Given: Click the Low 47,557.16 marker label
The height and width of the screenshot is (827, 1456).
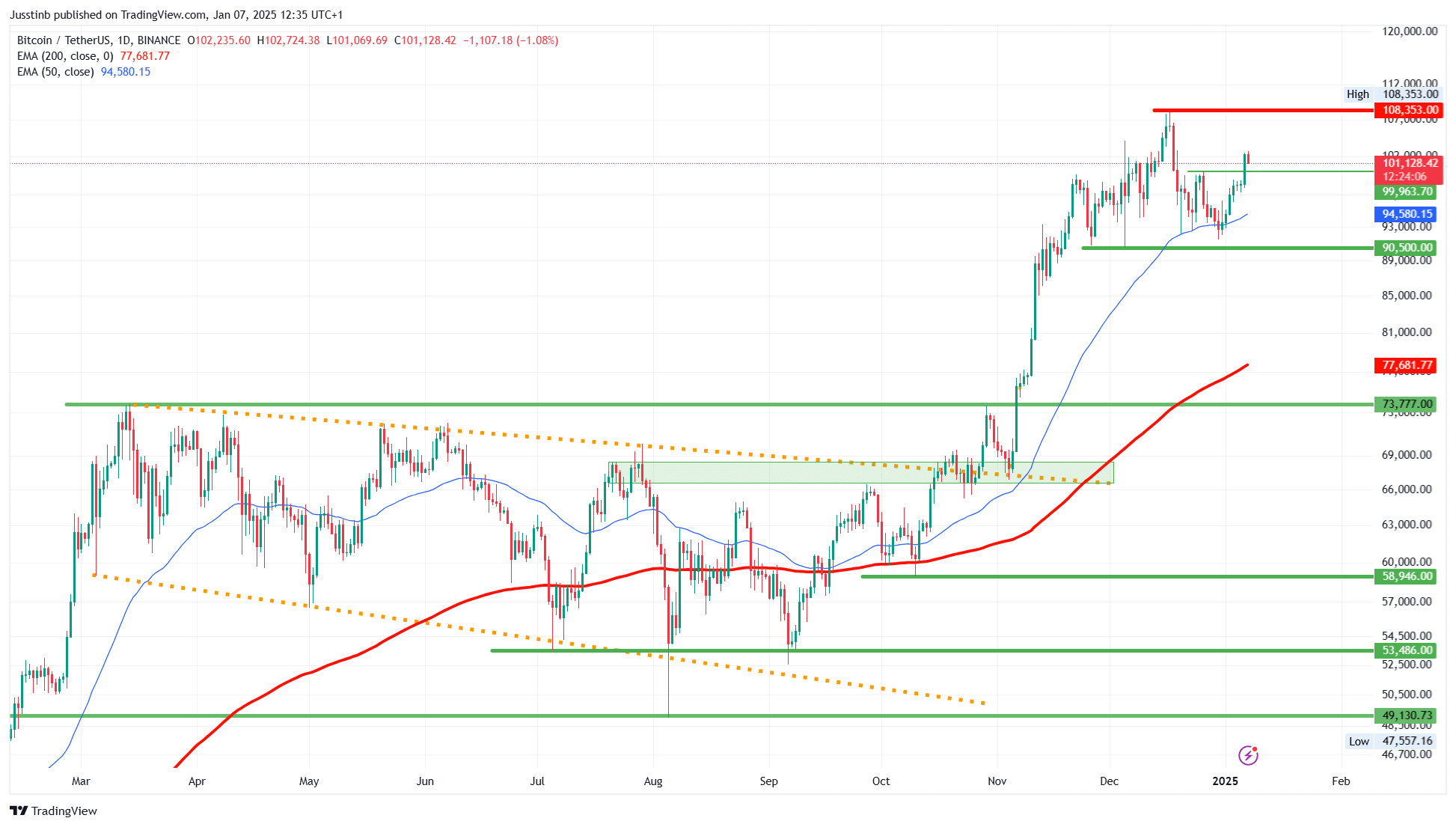Looking at the screenshot, I should 1391,741.
